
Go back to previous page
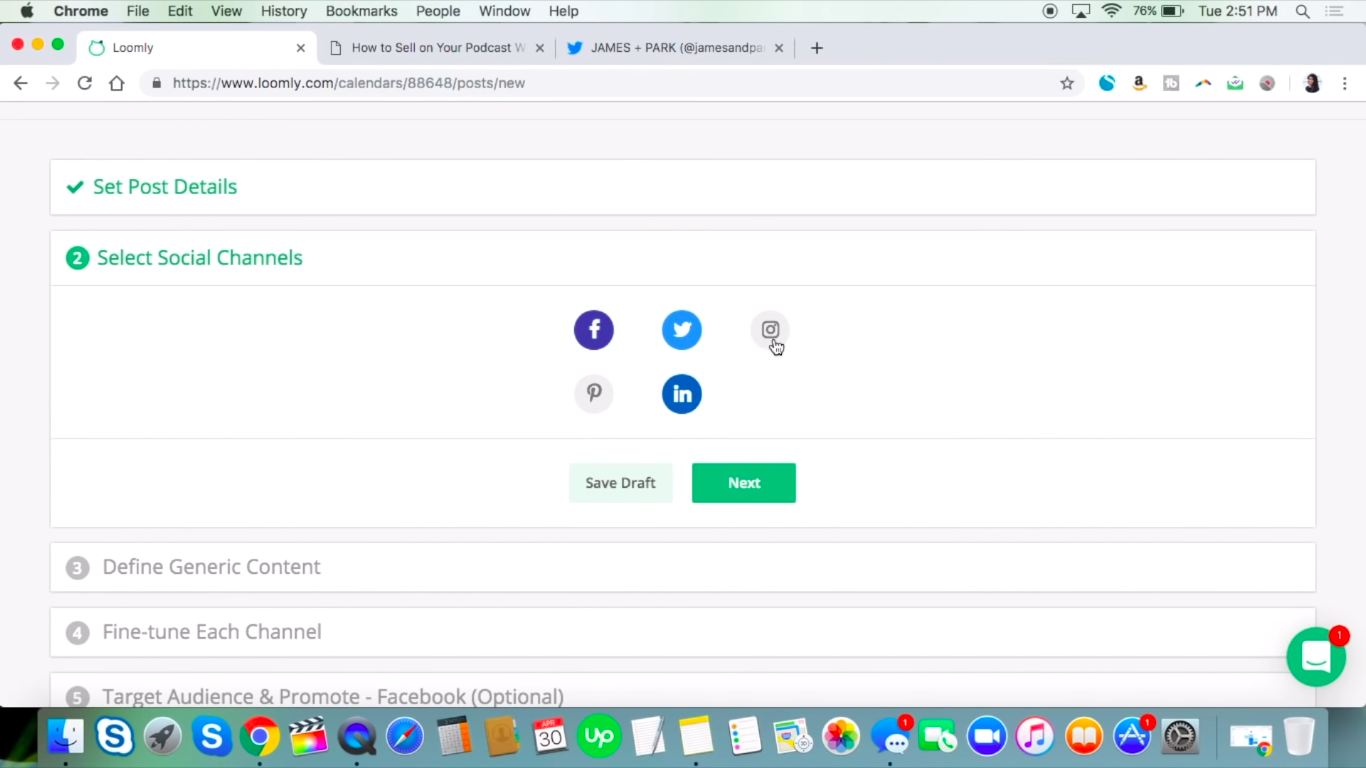(20, 83)
